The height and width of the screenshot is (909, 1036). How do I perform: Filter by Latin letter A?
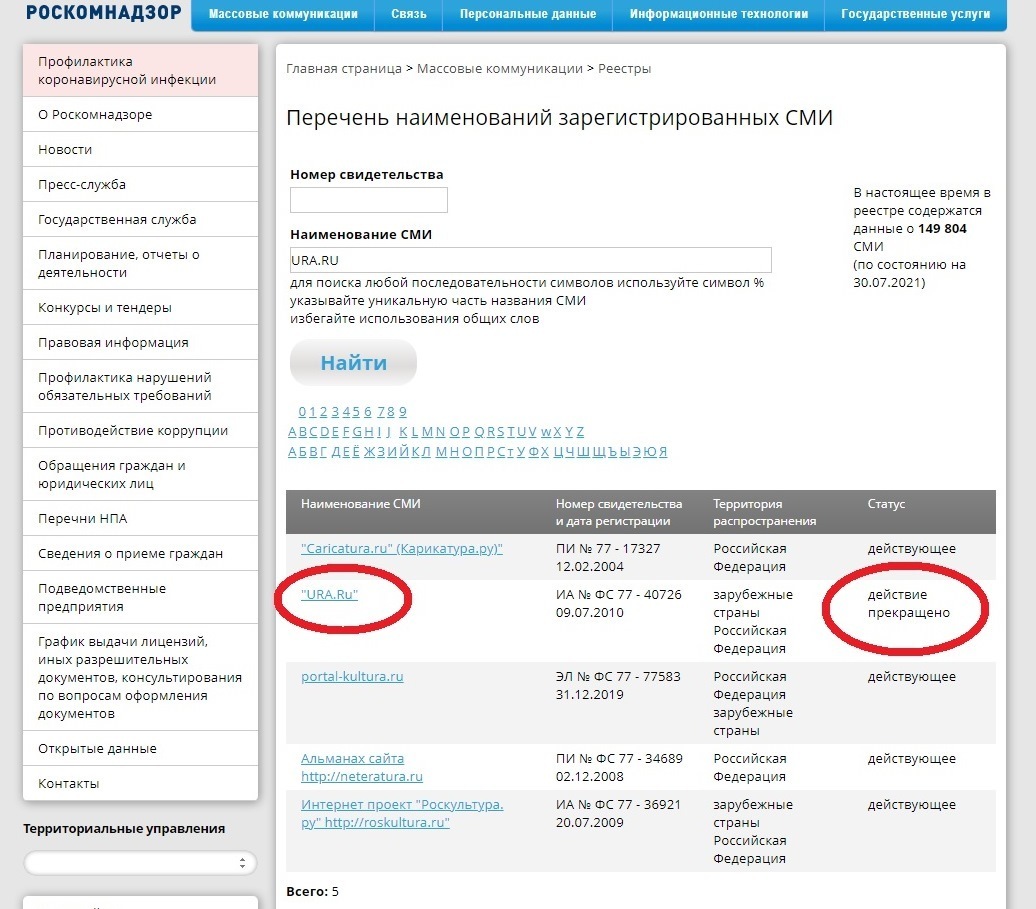(293, 431)
